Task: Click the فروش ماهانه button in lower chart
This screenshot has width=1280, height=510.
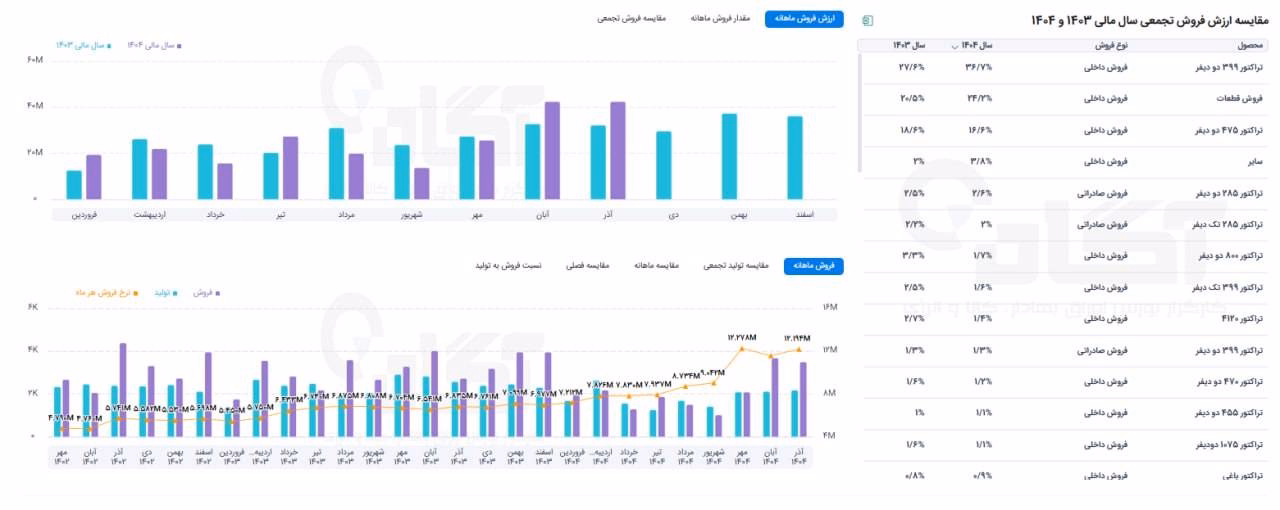Action: tap(813, 266)
